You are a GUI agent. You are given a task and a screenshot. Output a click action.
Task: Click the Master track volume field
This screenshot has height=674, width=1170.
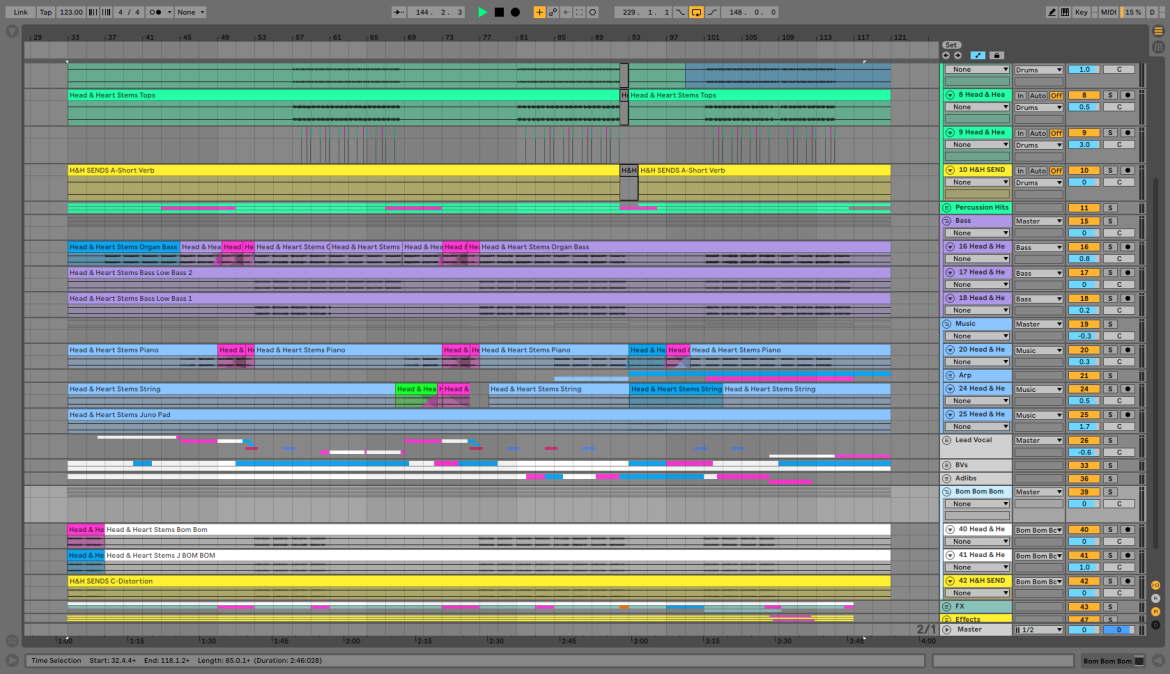tap(1083, 630)
